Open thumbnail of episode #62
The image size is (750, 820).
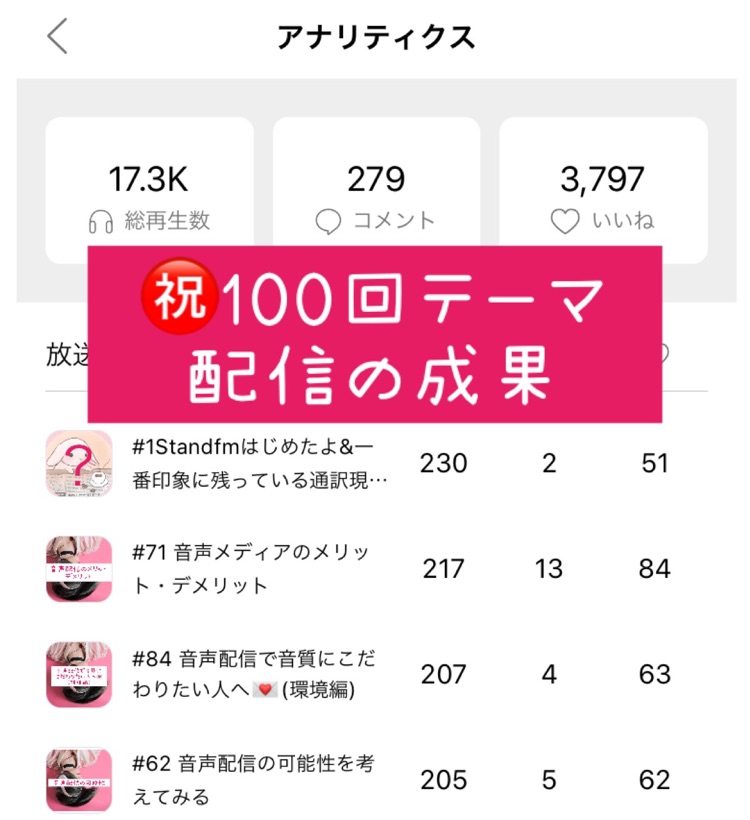point(79,779)
